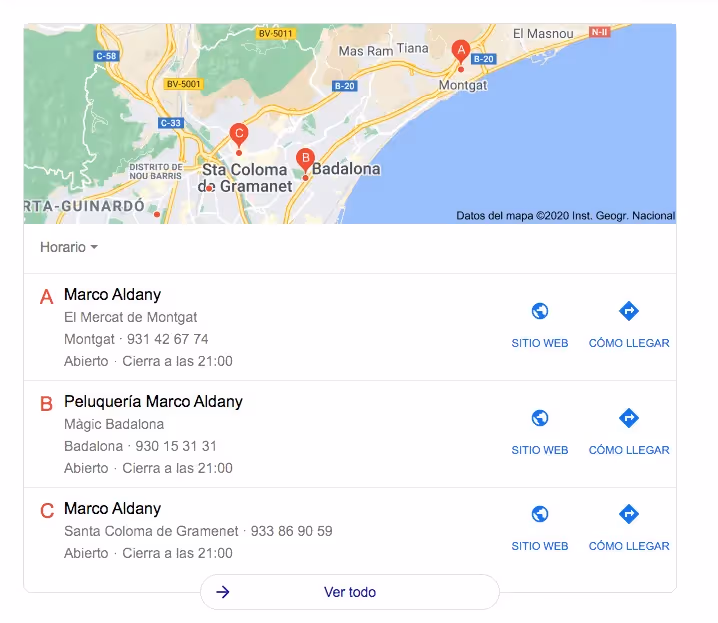Click El Masnou label on the map
Screen dimensions: 718x623
[543, 34]
